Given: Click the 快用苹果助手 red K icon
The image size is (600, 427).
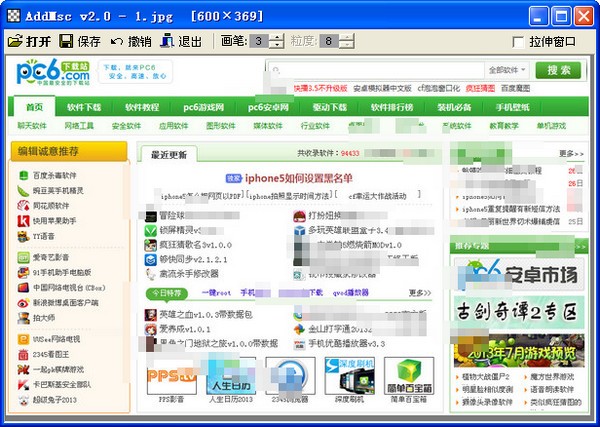Looking at the screenshot, I should (23, 221).
